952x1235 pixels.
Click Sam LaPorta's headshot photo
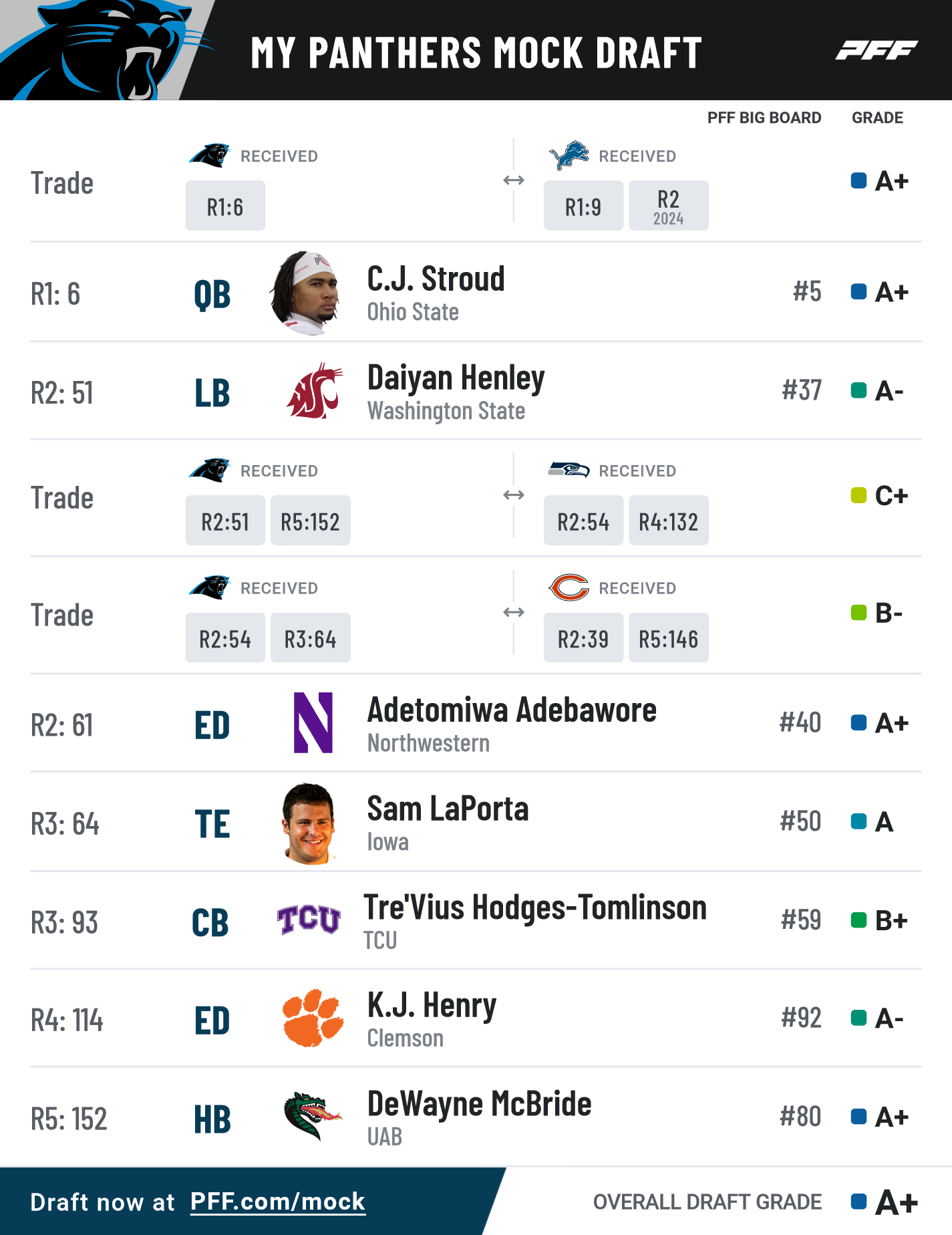[308, 823]
